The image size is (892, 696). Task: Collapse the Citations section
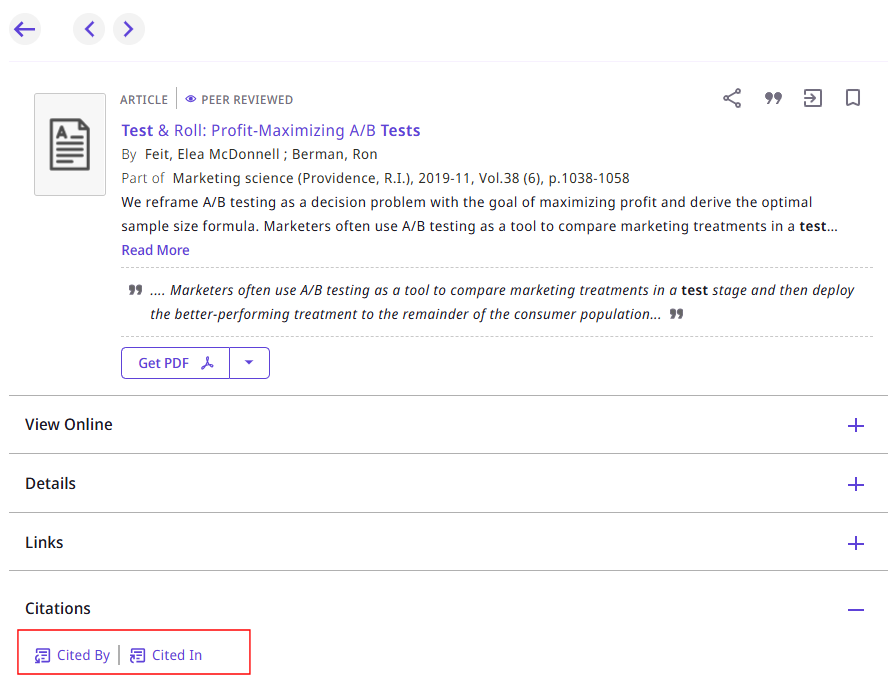(x=855, y=609)
